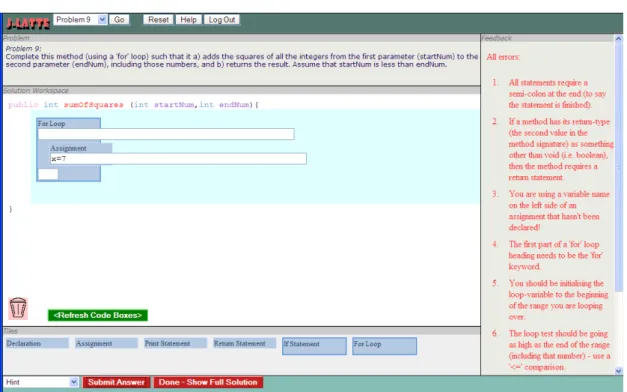The width and height of the screenshot is (627, 392).
Task: Click Submit Answer
Action: (x=116, y=382)
